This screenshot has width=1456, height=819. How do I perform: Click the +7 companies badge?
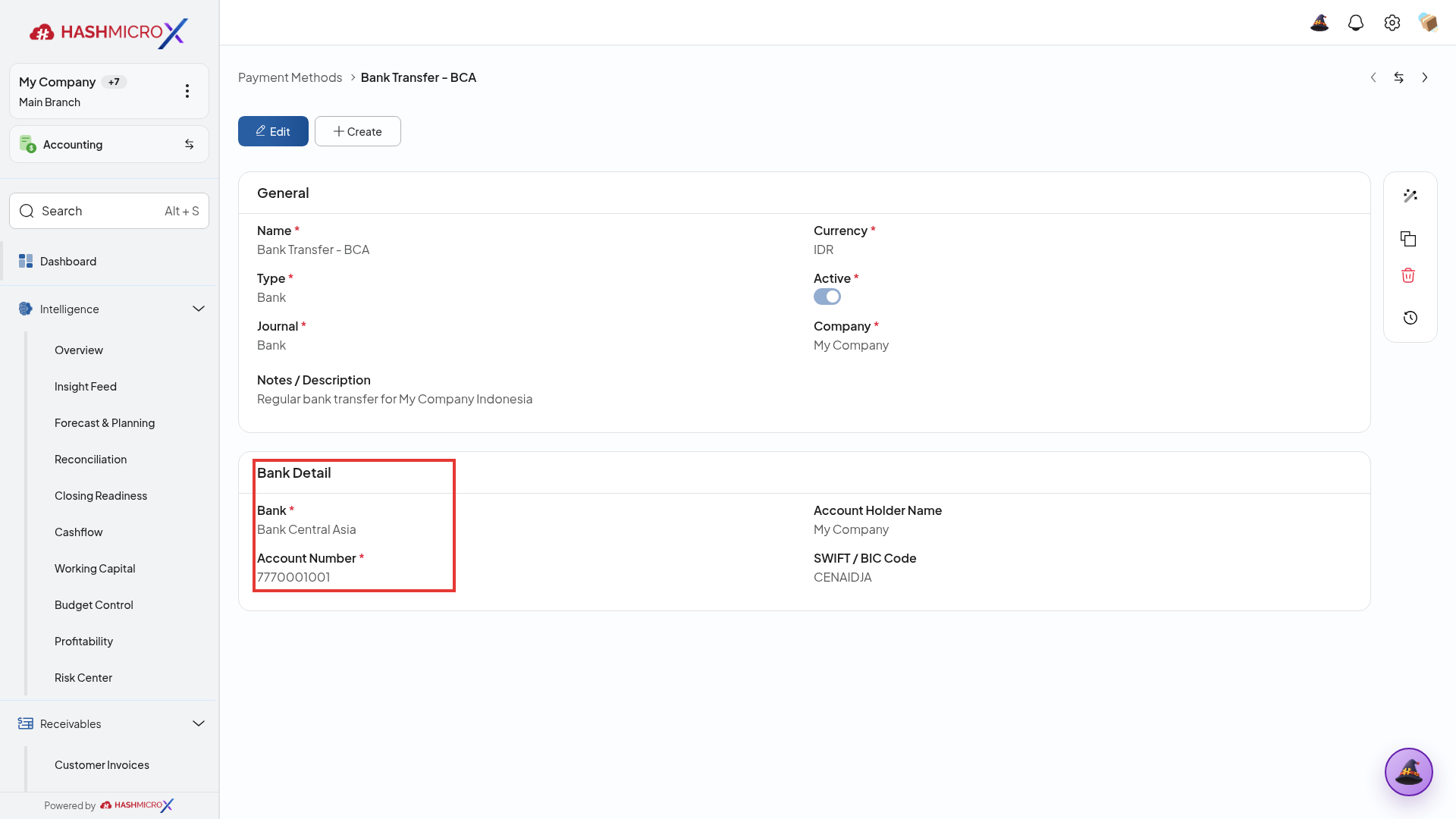pos(114,82)
